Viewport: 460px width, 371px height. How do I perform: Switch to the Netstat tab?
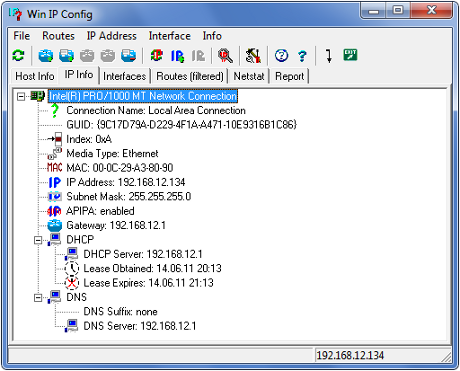coord(249,76)
